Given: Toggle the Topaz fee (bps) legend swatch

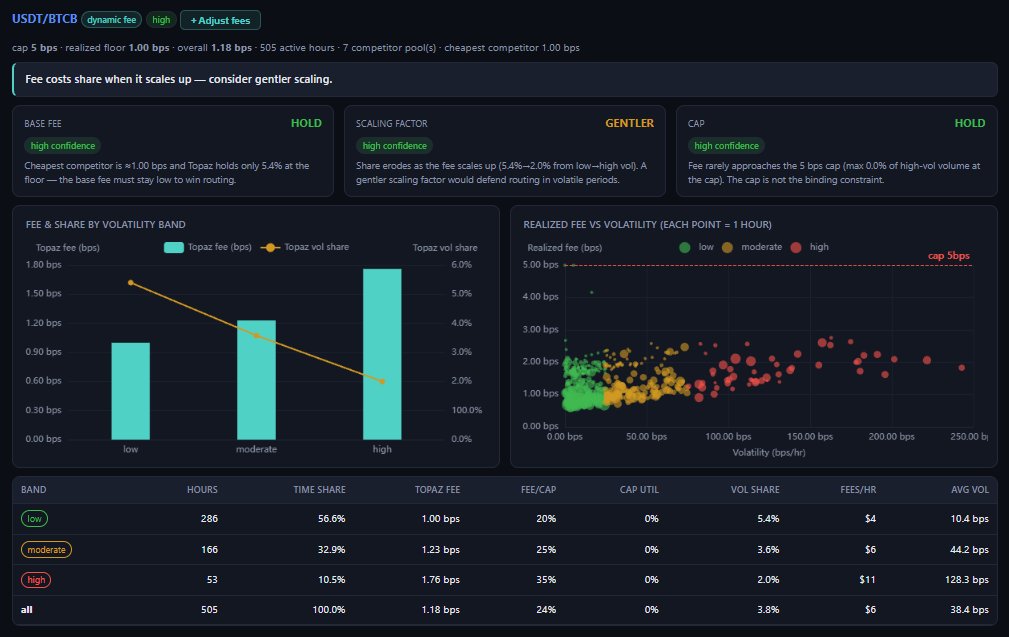Looking at the screenshot, I should coord(174,247).
